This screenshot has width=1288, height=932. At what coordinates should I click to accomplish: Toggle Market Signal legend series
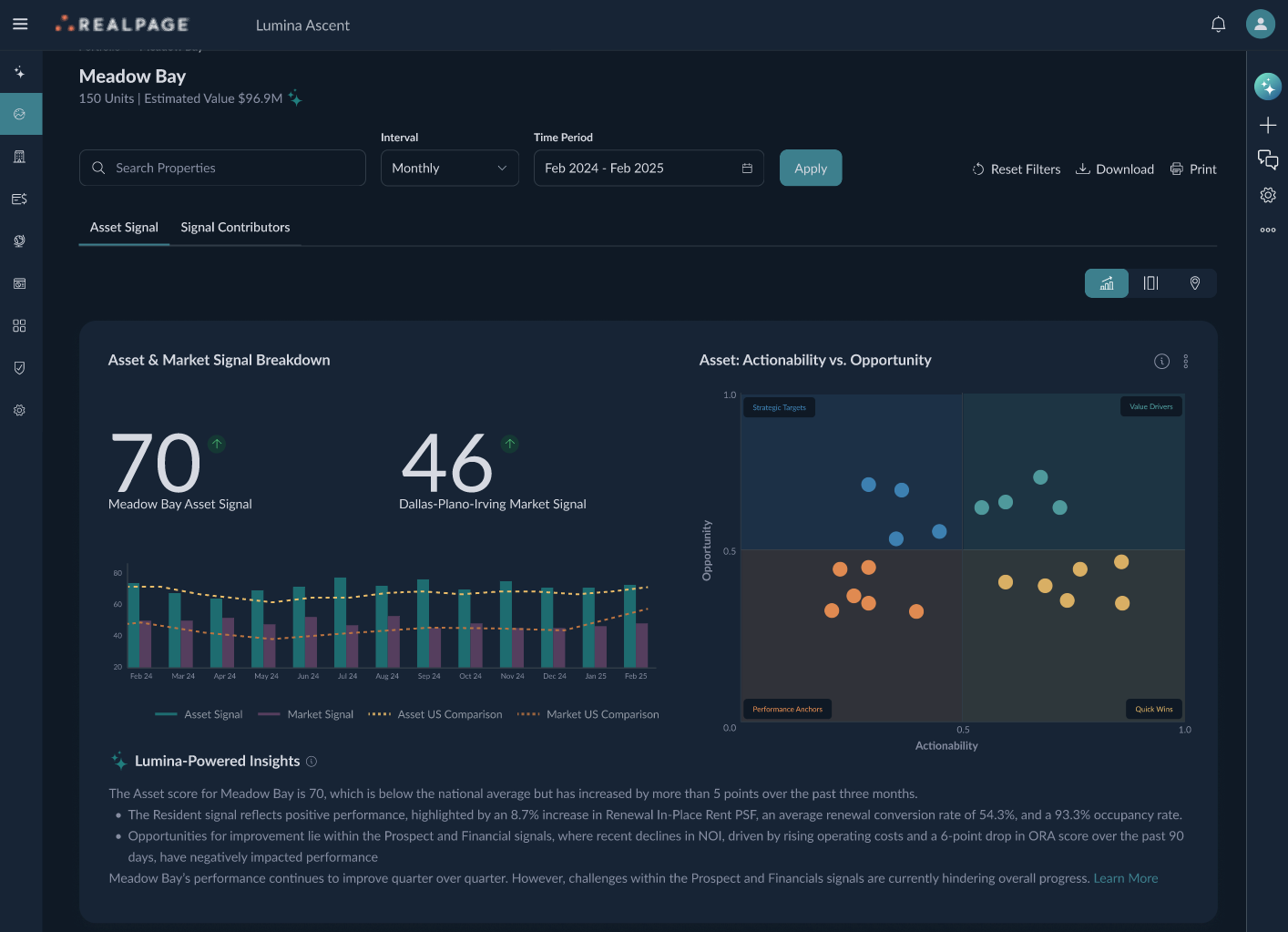coord(305,714)
